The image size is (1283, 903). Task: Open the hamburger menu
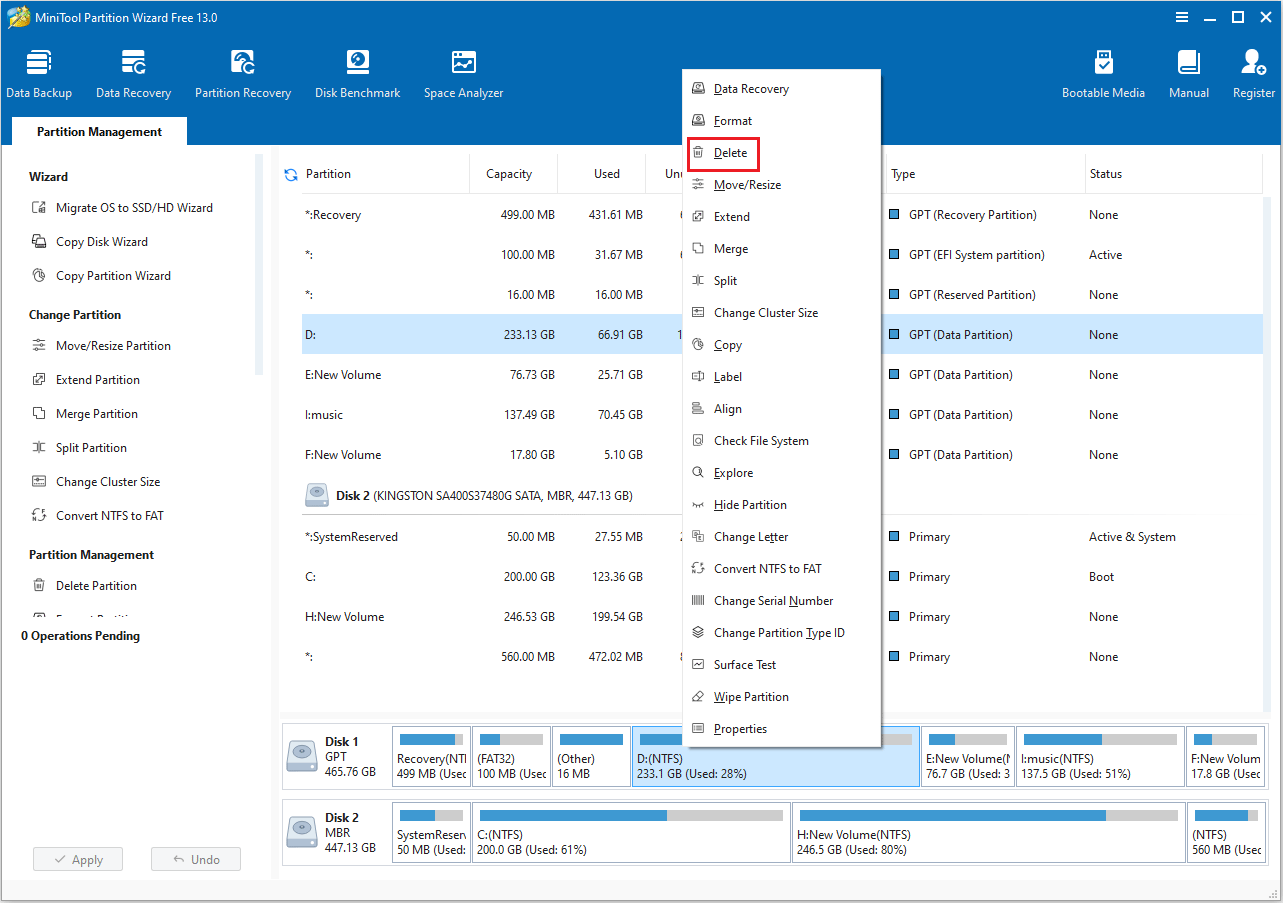coord(1181,17)
